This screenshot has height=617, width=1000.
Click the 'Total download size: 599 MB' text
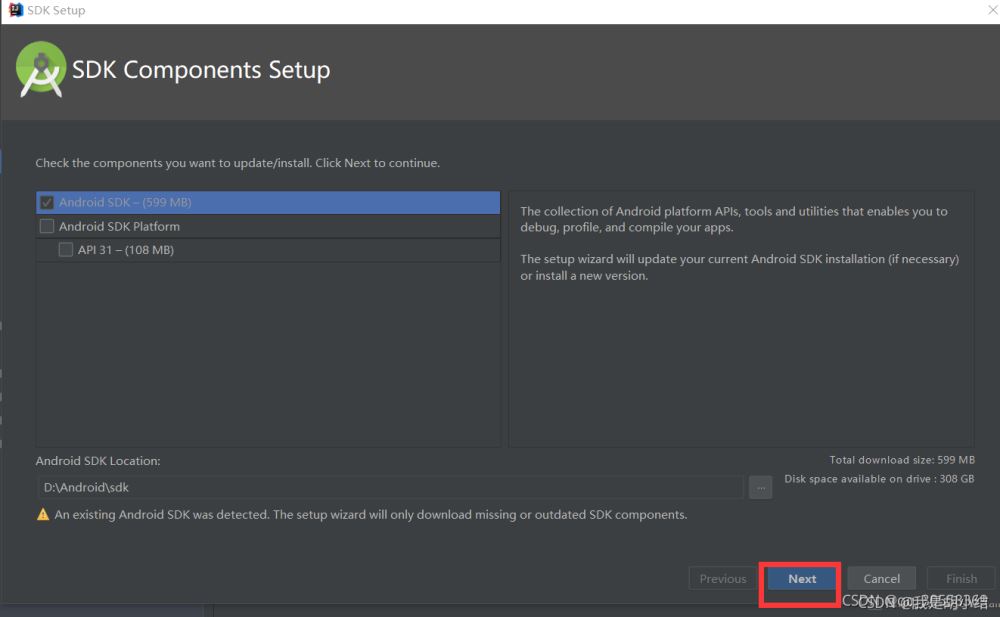(902, 460)
